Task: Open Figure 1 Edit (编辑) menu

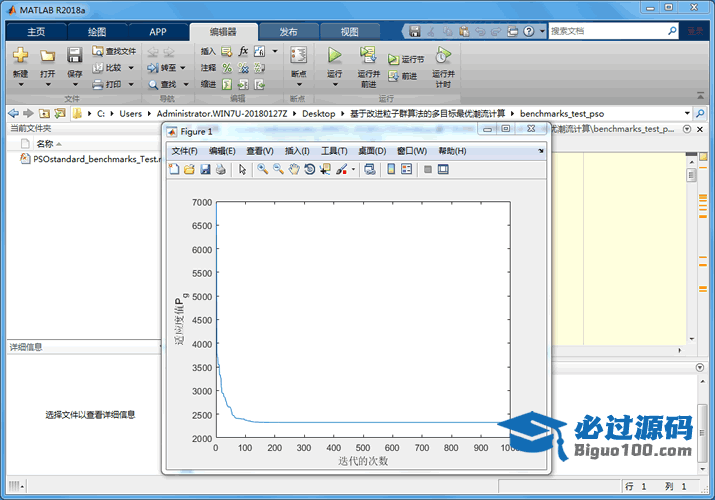Action: coord(222,151)
